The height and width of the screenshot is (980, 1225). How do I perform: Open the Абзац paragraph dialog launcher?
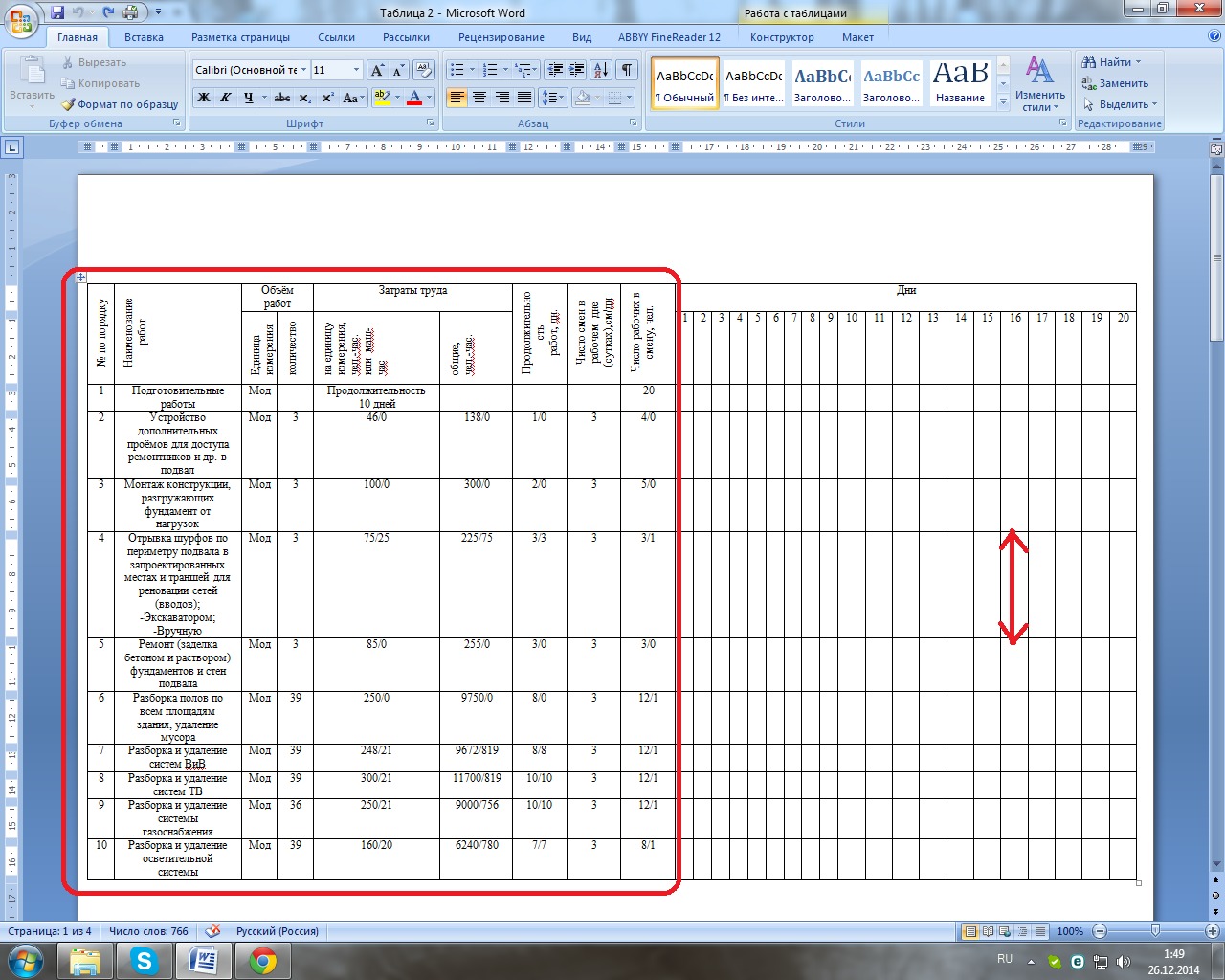(634, 123)
